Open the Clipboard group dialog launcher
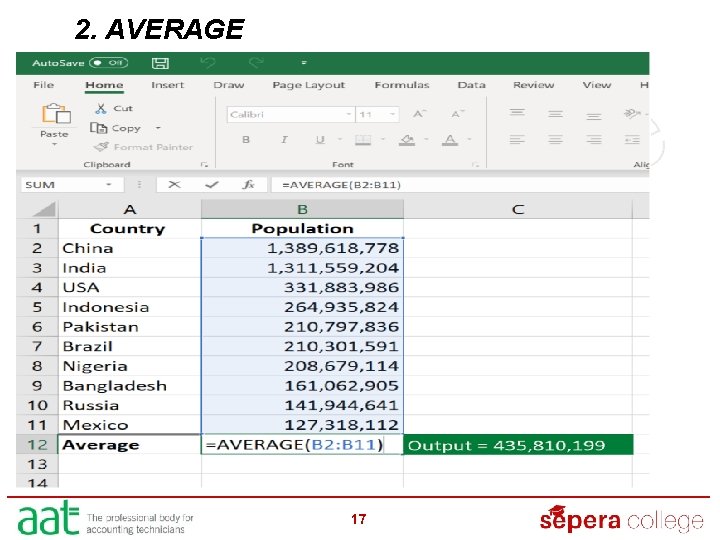720x540 pixels. [205, 164]
